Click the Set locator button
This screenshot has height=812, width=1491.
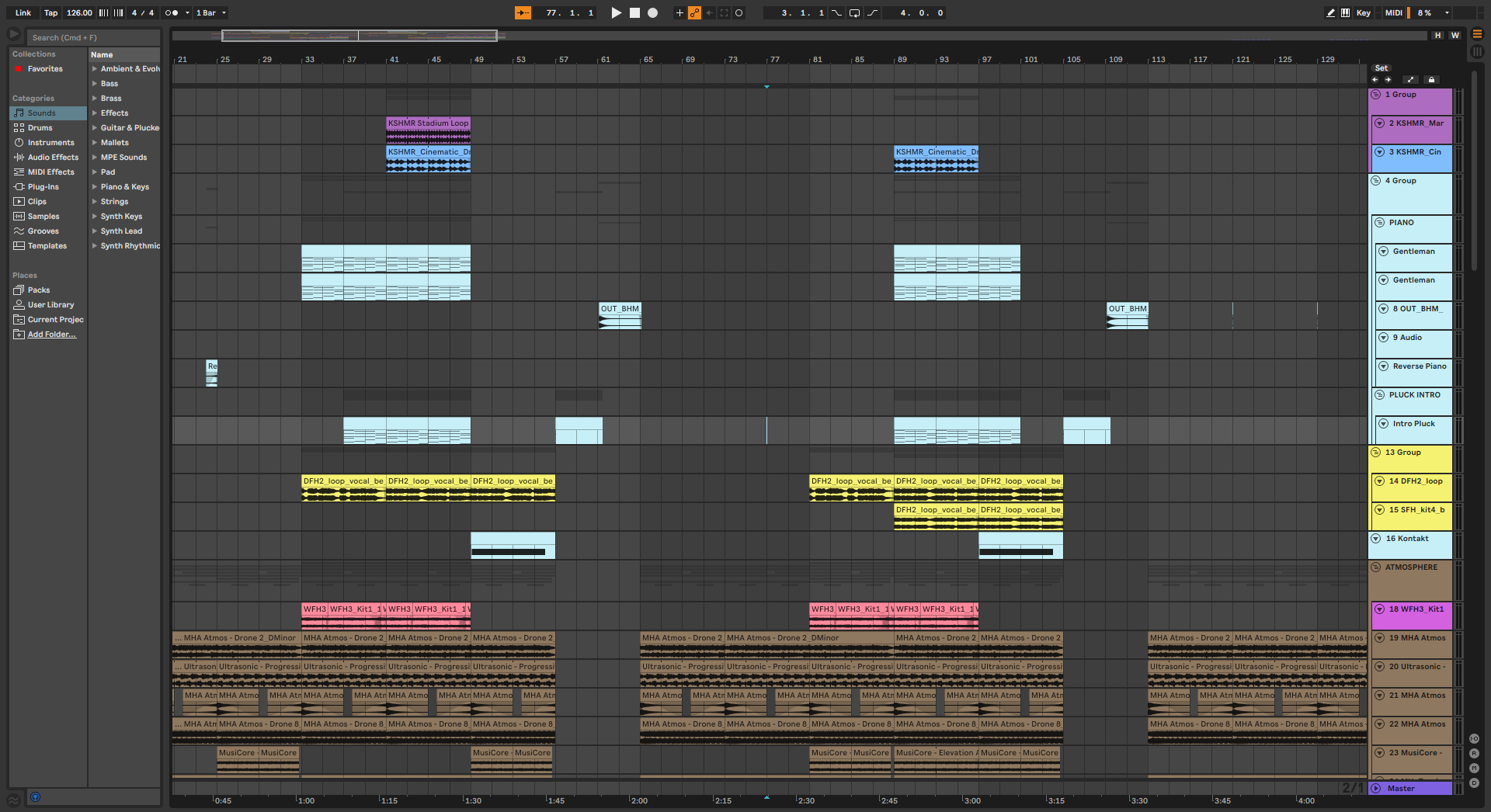(1382, 68)
